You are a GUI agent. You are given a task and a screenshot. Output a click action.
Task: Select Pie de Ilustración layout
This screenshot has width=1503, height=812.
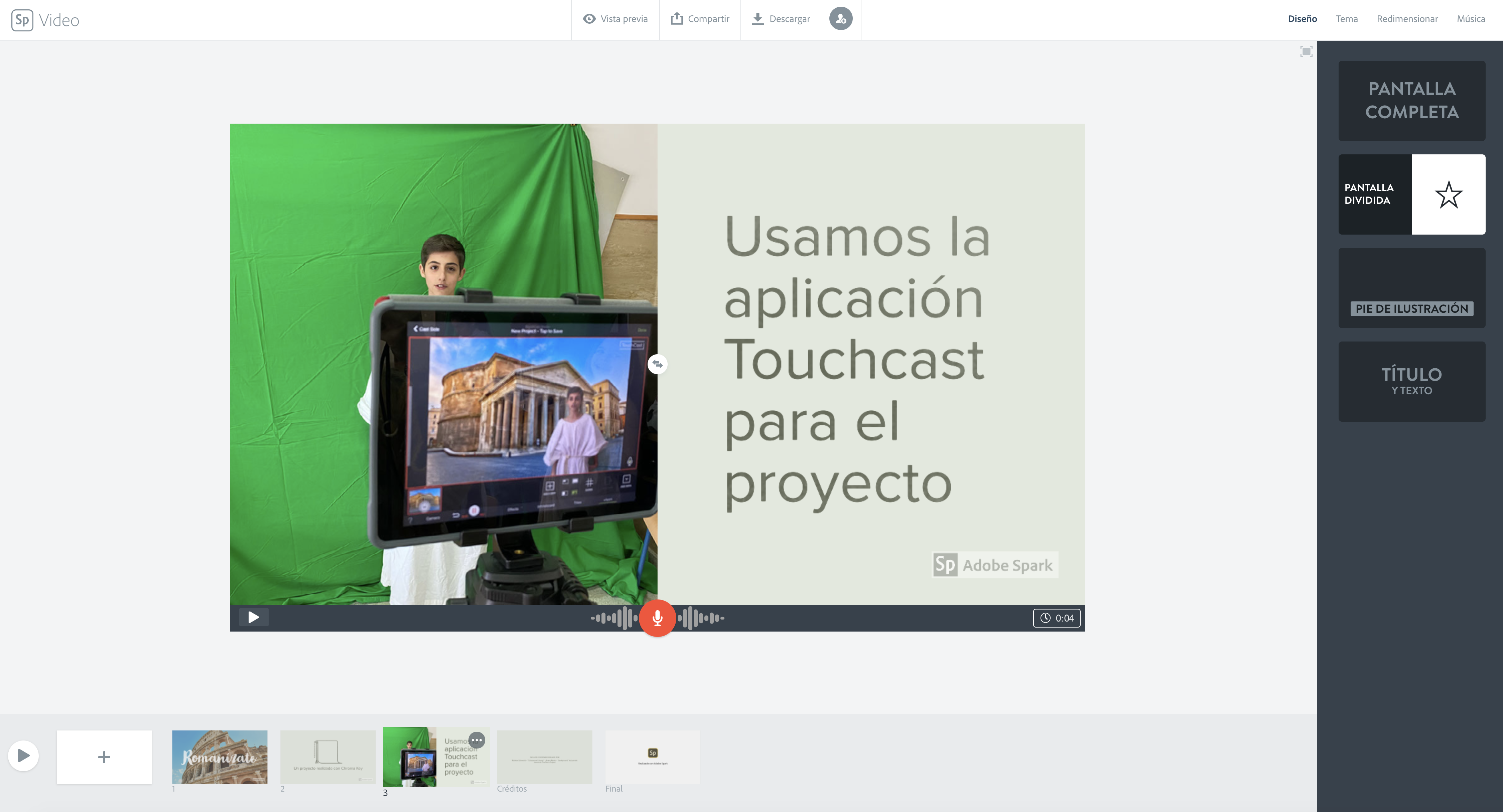(1411, 288)
